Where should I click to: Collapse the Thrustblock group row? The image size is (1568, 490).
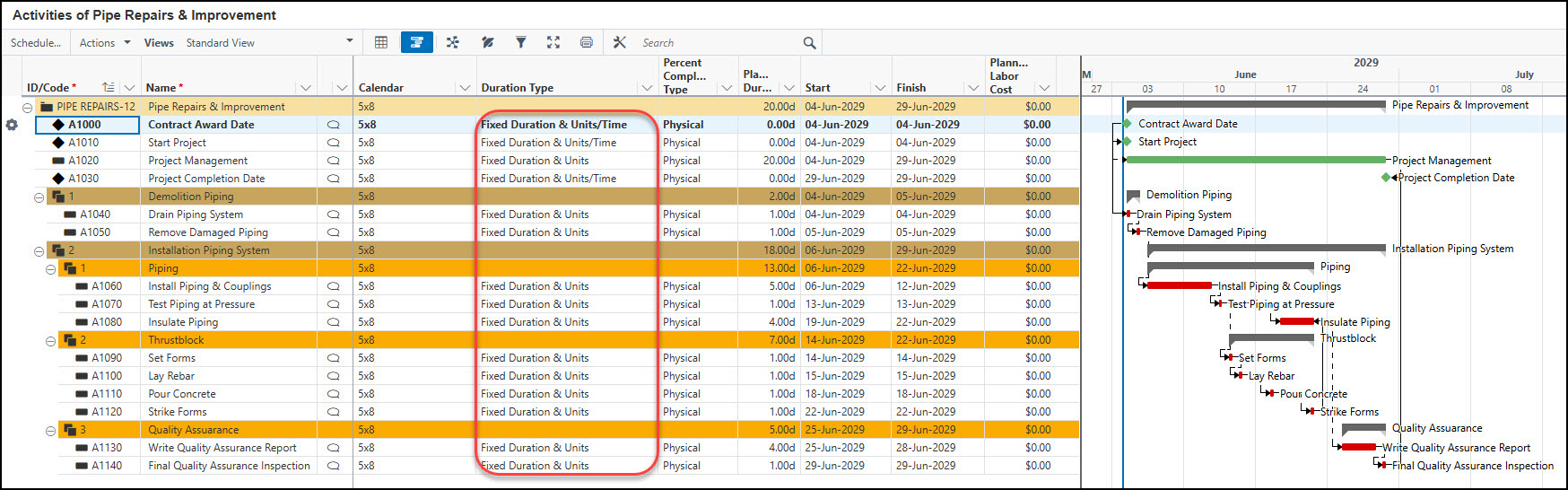pos(50,340)
